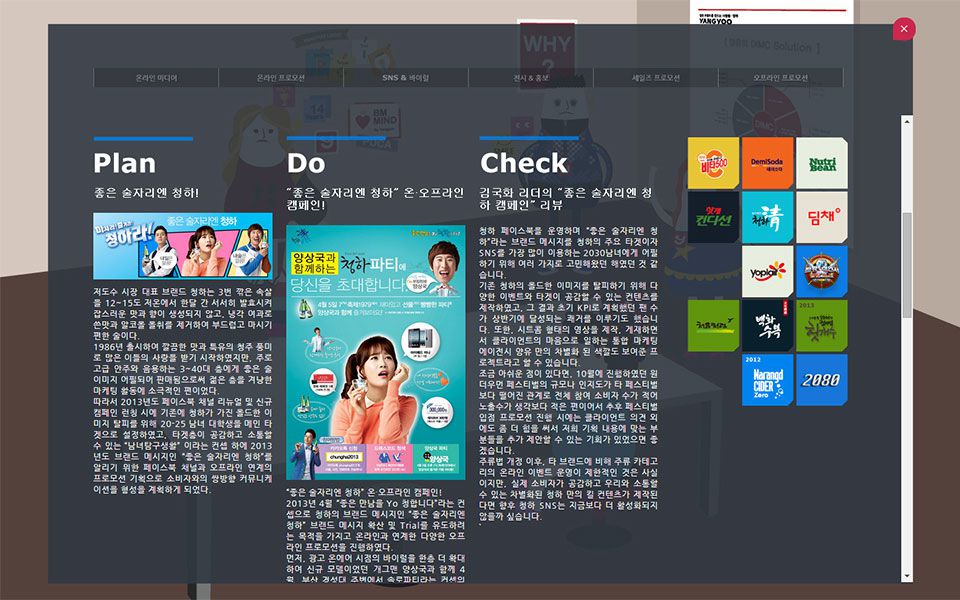Open the 비타500 brand tile

[713, 164]
